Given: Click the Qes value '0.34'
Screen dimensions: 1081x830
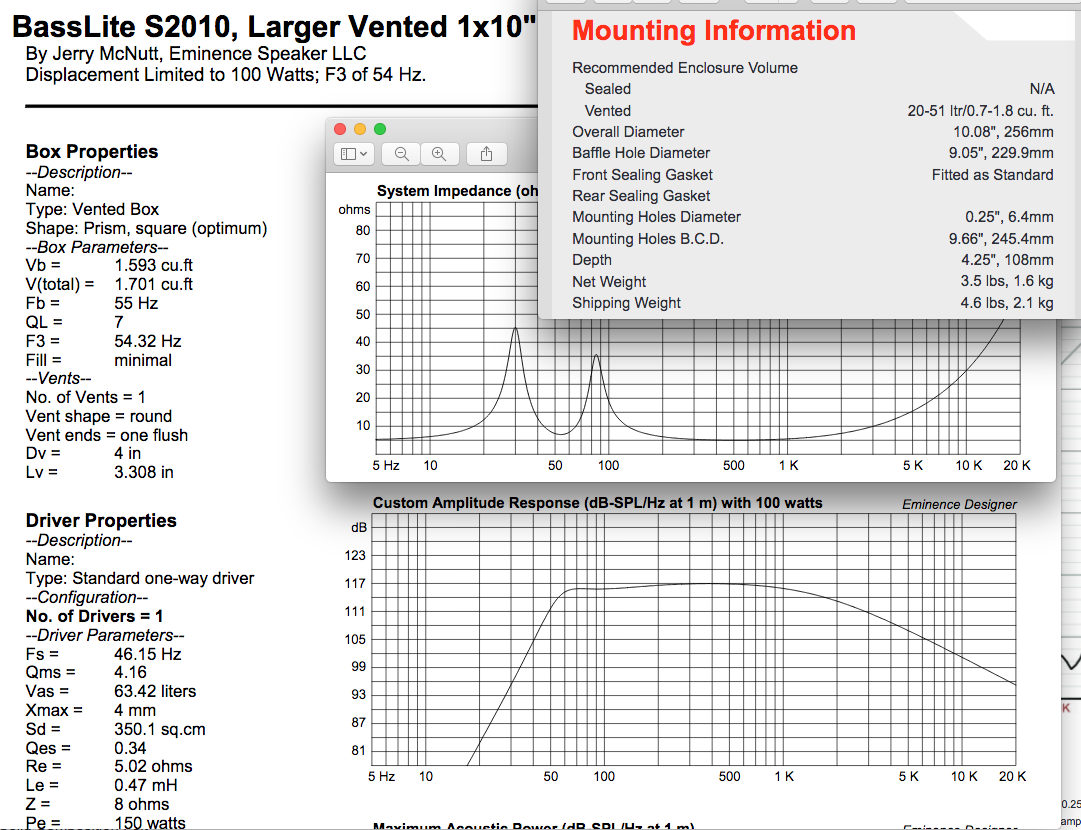Looking at the screenshot, I should pos(130,748).
